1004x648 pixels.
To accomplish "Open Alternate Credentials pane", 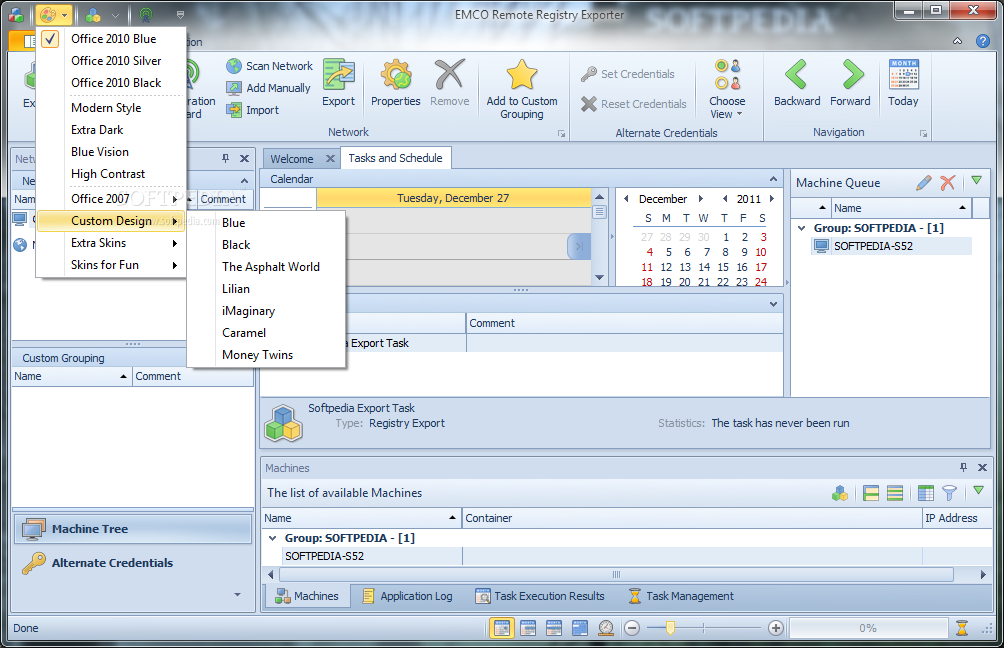I will [133, 563].
